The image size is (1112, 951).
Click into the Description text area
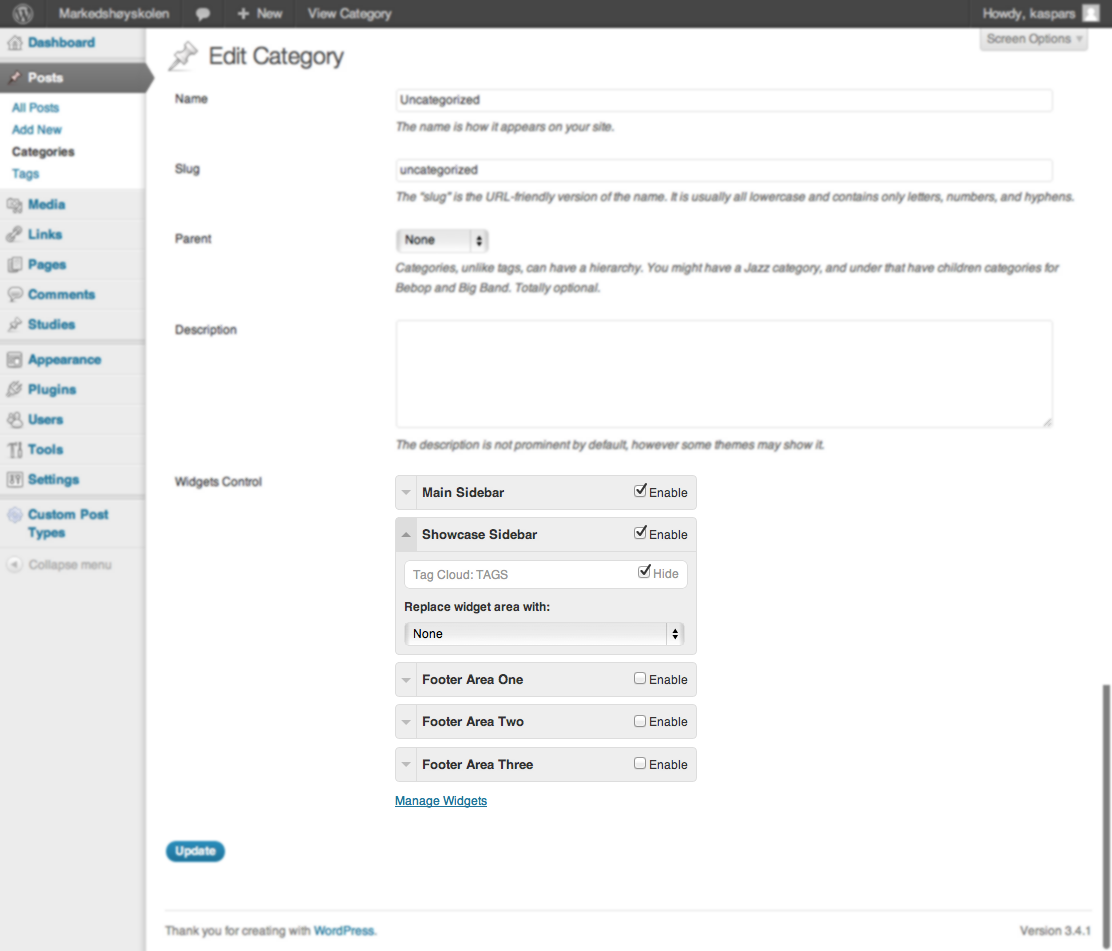pyautogui.click(x=723, y=374)
